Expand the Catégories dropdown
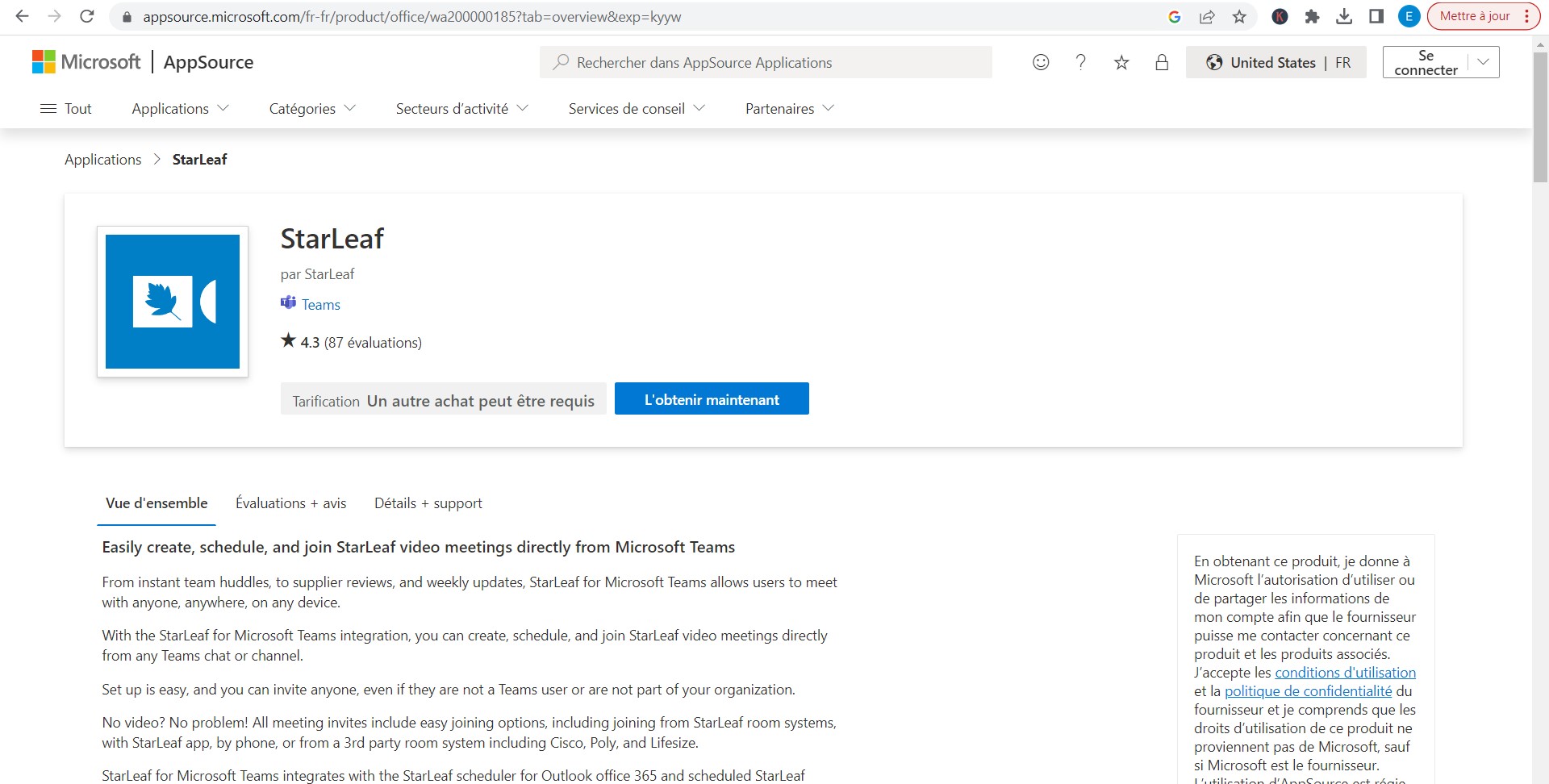 pos(311,108)
